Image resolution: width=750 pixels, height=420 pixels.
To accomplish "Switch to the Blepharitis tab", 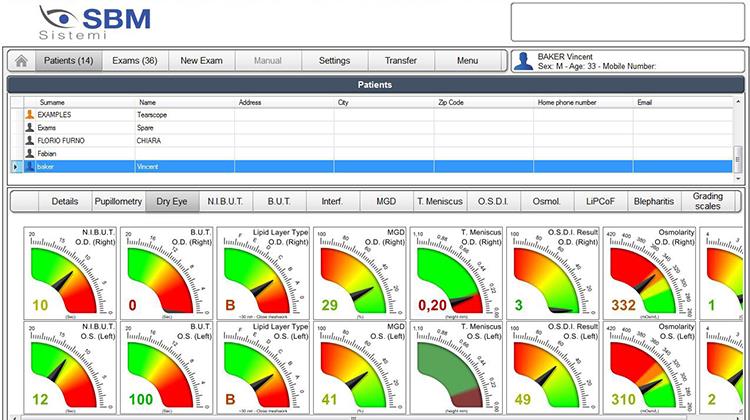I will click(654, 201).
